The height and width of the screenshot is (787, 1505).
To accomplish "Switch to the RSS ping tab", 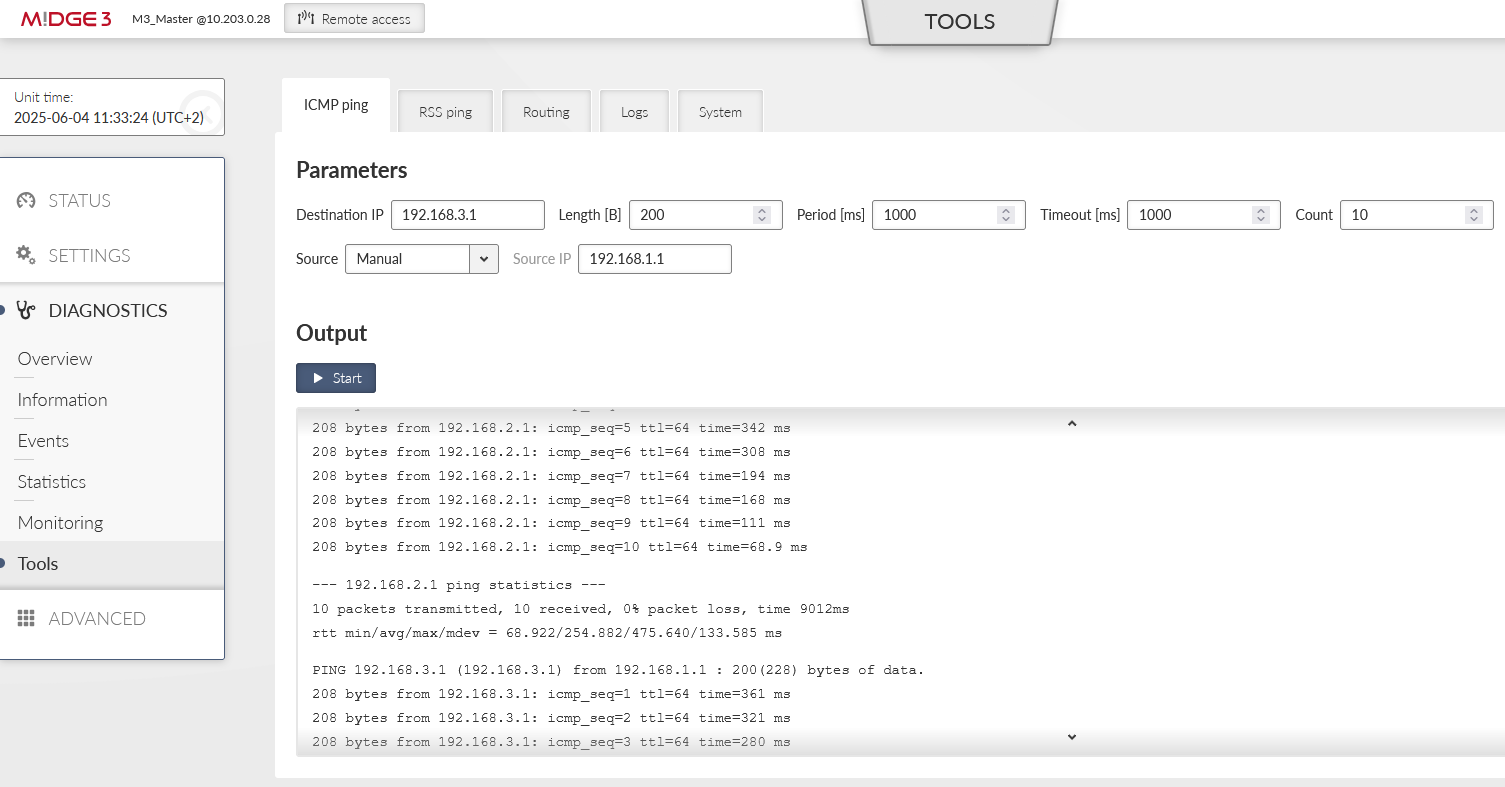I will point(445,112).
